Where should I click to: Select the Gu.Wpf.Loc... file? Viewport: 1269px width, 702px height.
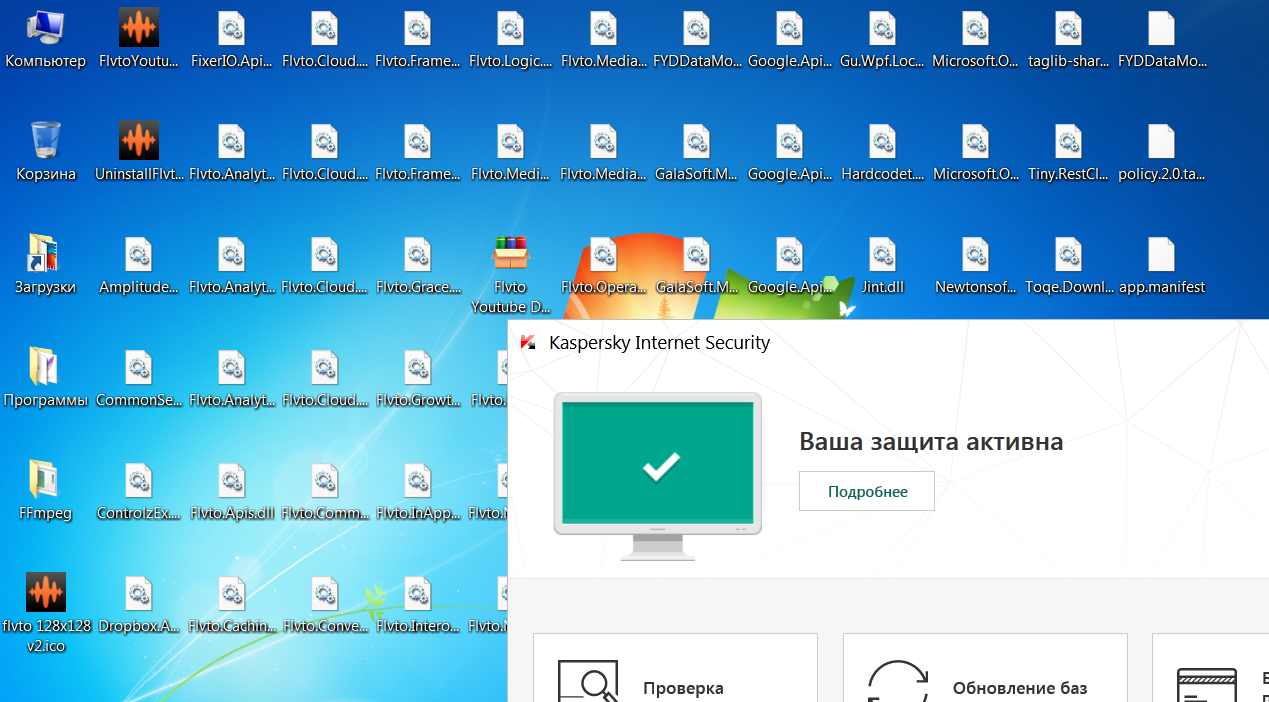[882, 40]
